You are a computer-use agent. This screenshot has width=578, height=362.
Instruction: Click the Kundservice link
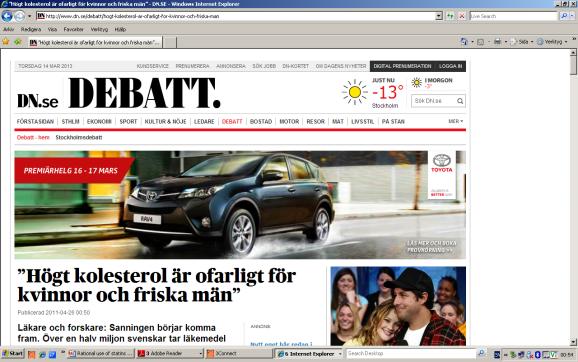pyautogui.click(x=153, y=66)
